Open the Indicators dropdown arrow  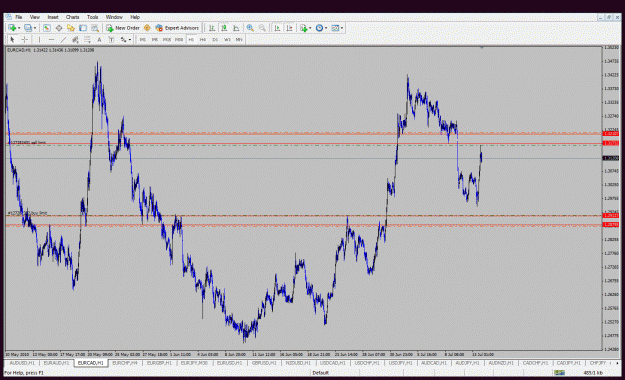310,28
